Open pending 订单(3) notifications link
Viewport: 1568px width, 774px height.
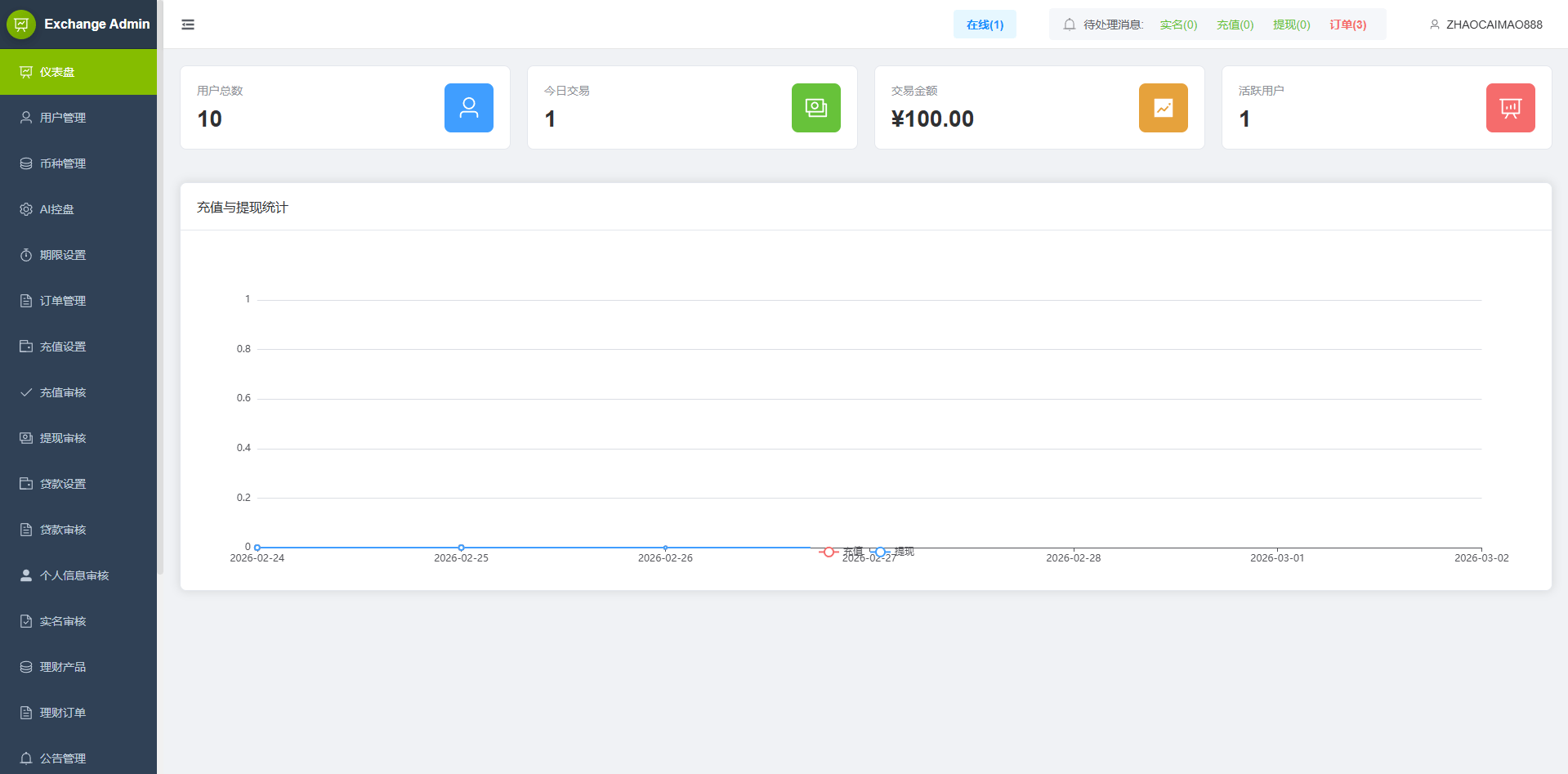click(x=1347, y=25)
